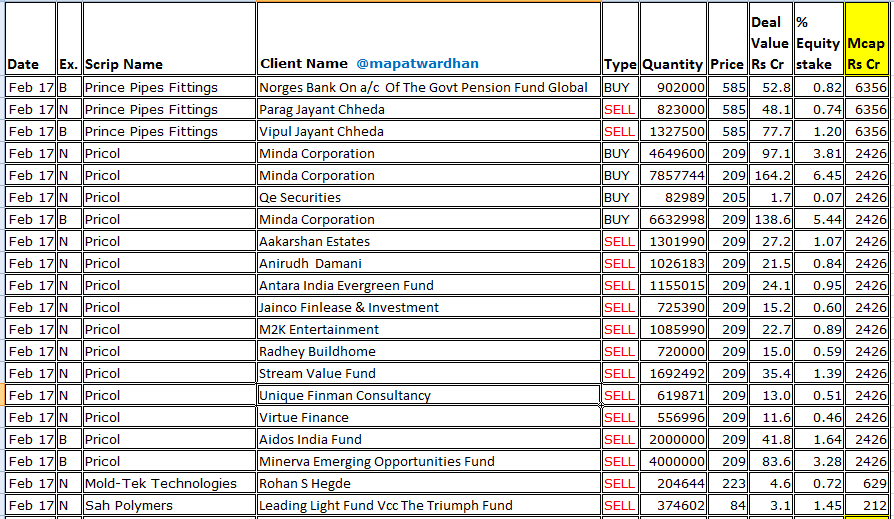Select quantity 6632998 cell
The image size is (894, 519).
pyautogui.click(x=673, y=220)
